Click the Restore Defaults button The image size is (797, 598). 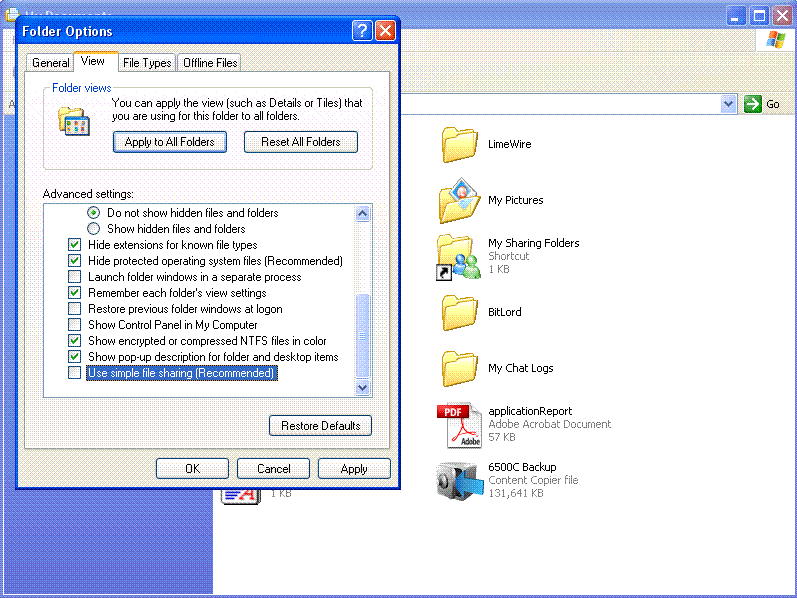pos(320,426)
